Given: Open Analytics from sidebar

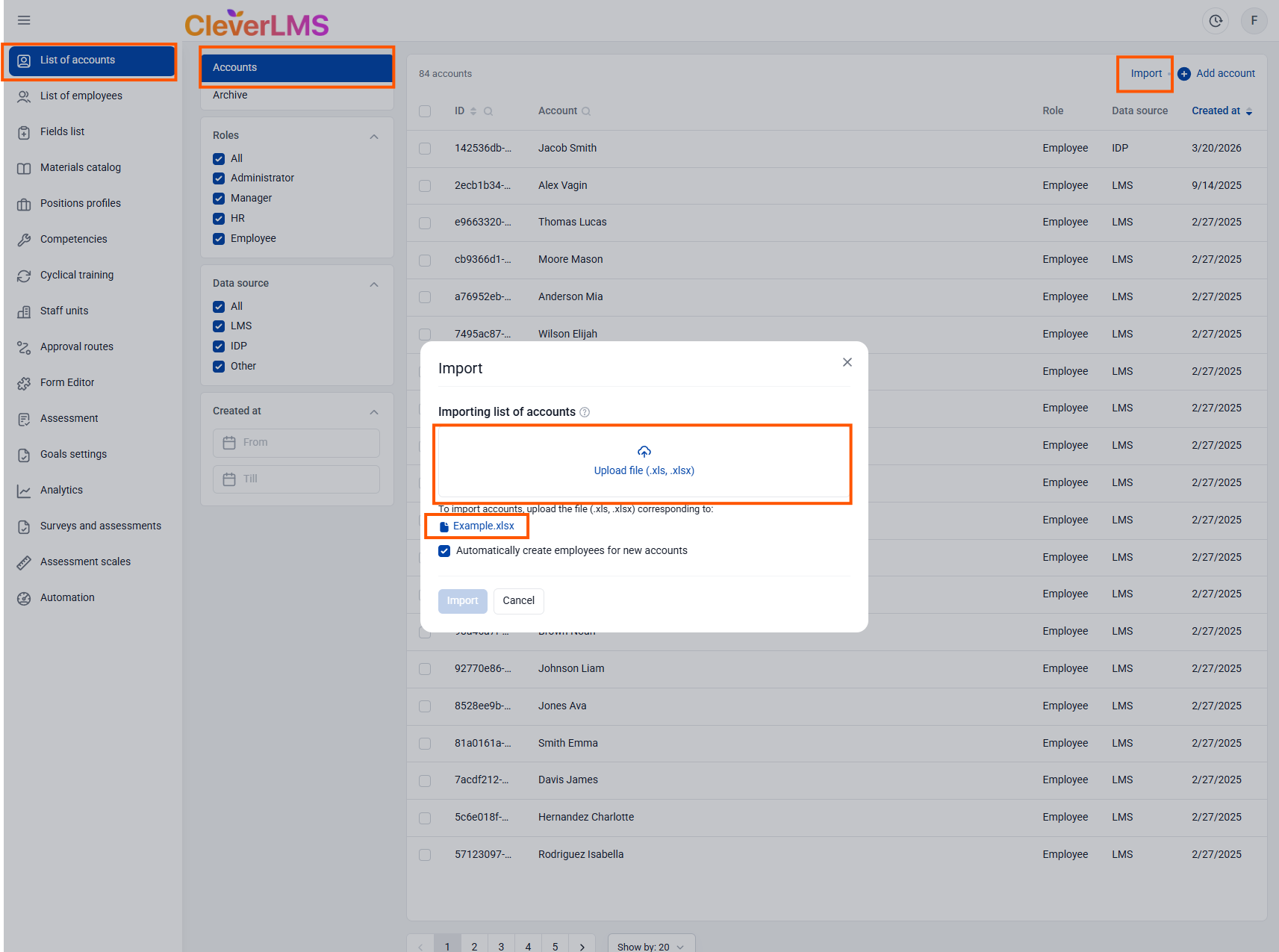Looking at the screenshot, I should click(61, 490).
